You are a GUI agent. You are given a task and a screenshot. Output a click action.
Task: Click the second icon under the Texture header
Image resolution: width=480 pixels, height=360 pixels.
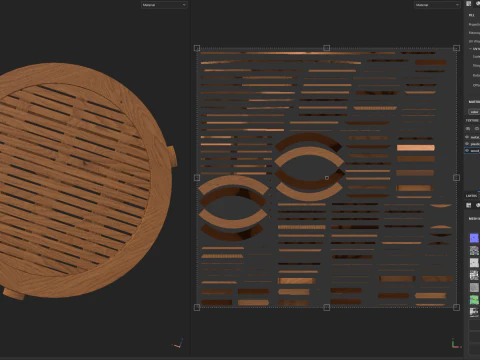(x=477, y=128)
